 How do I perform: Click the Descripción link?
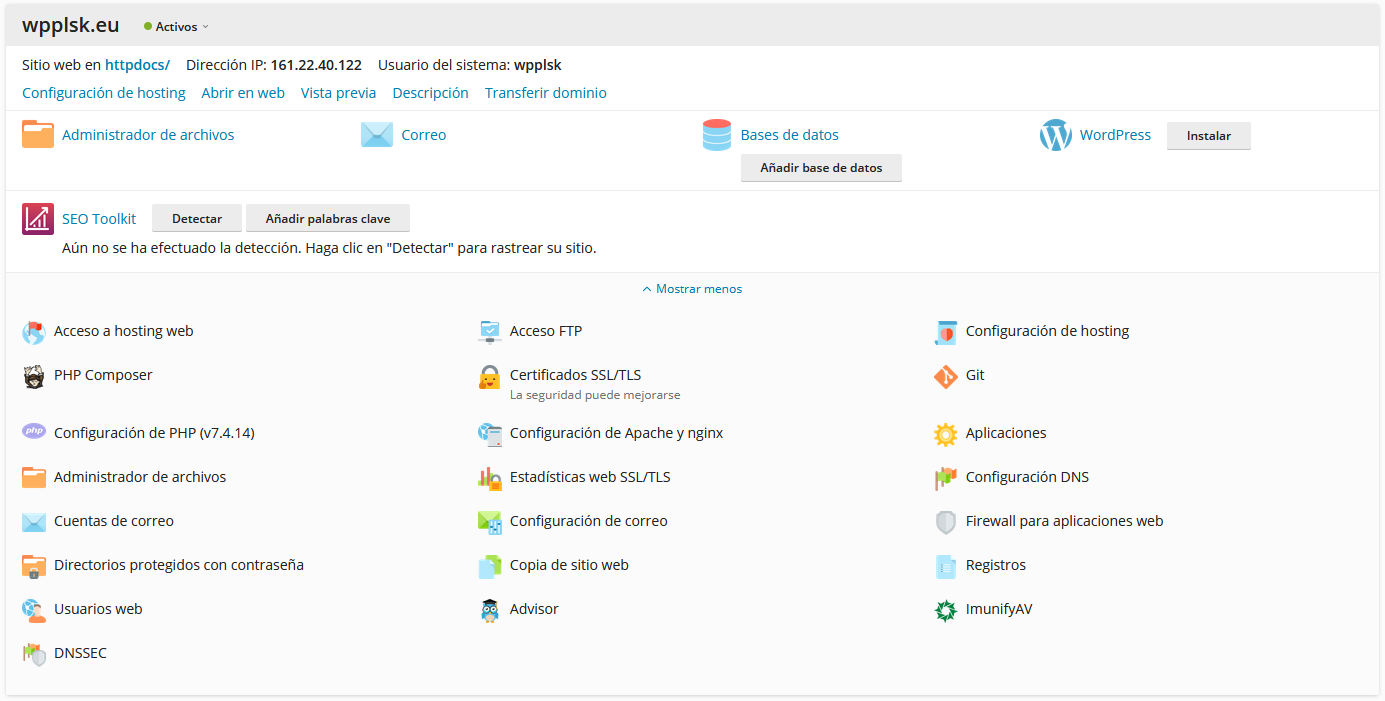pos(431,93)
